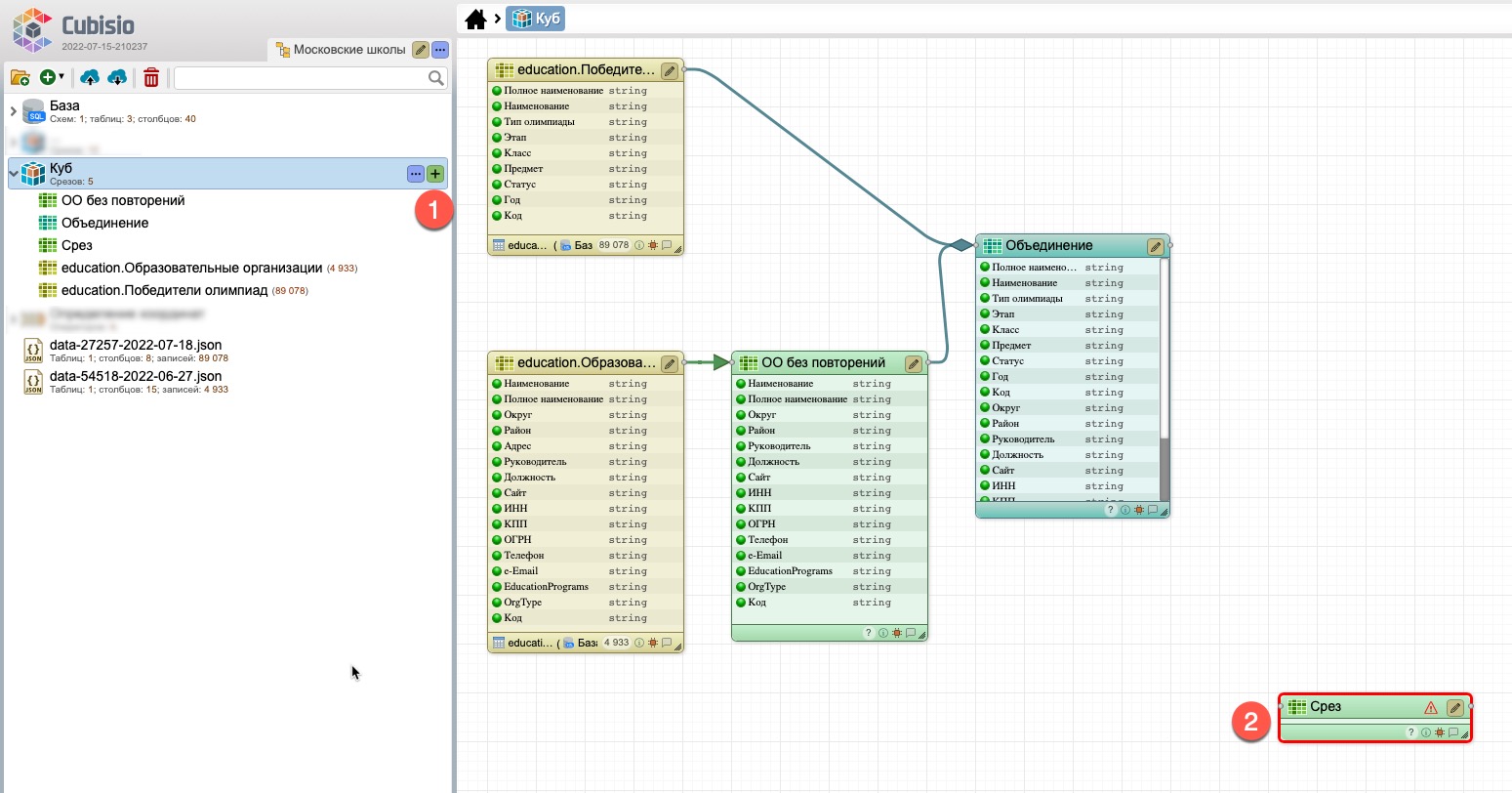Click the red trash delete icon
This screenshot has height=793, width=1512.
(x=151, y=77)
